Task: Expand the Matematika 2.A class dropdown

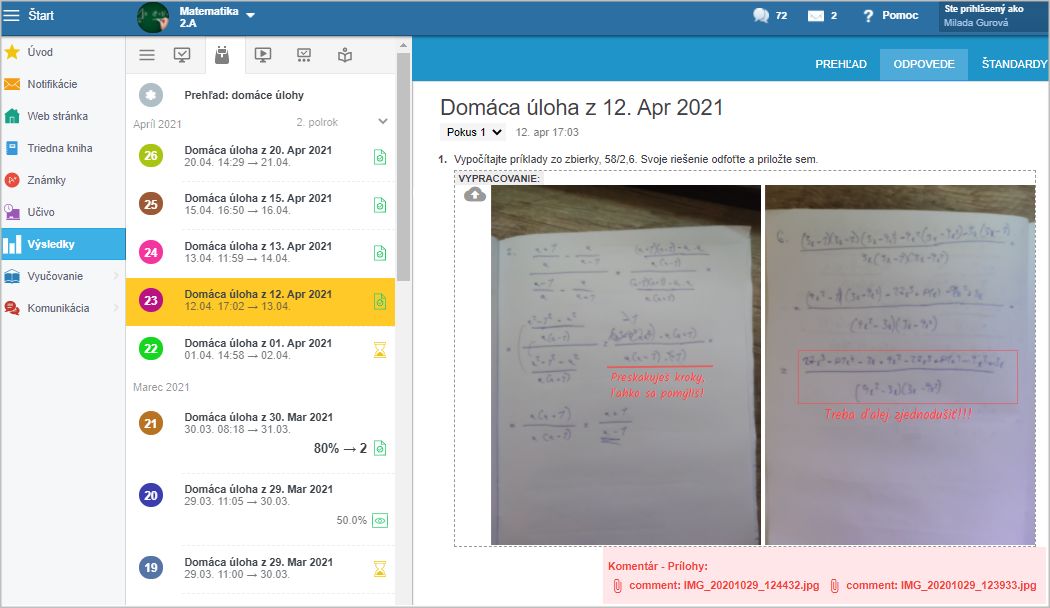Action: click(x=250, y=15)
